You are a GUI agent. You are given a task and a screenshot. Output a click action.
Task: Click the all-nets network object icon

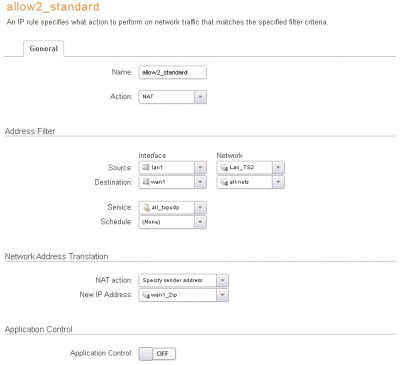click(x=224, y=182)
